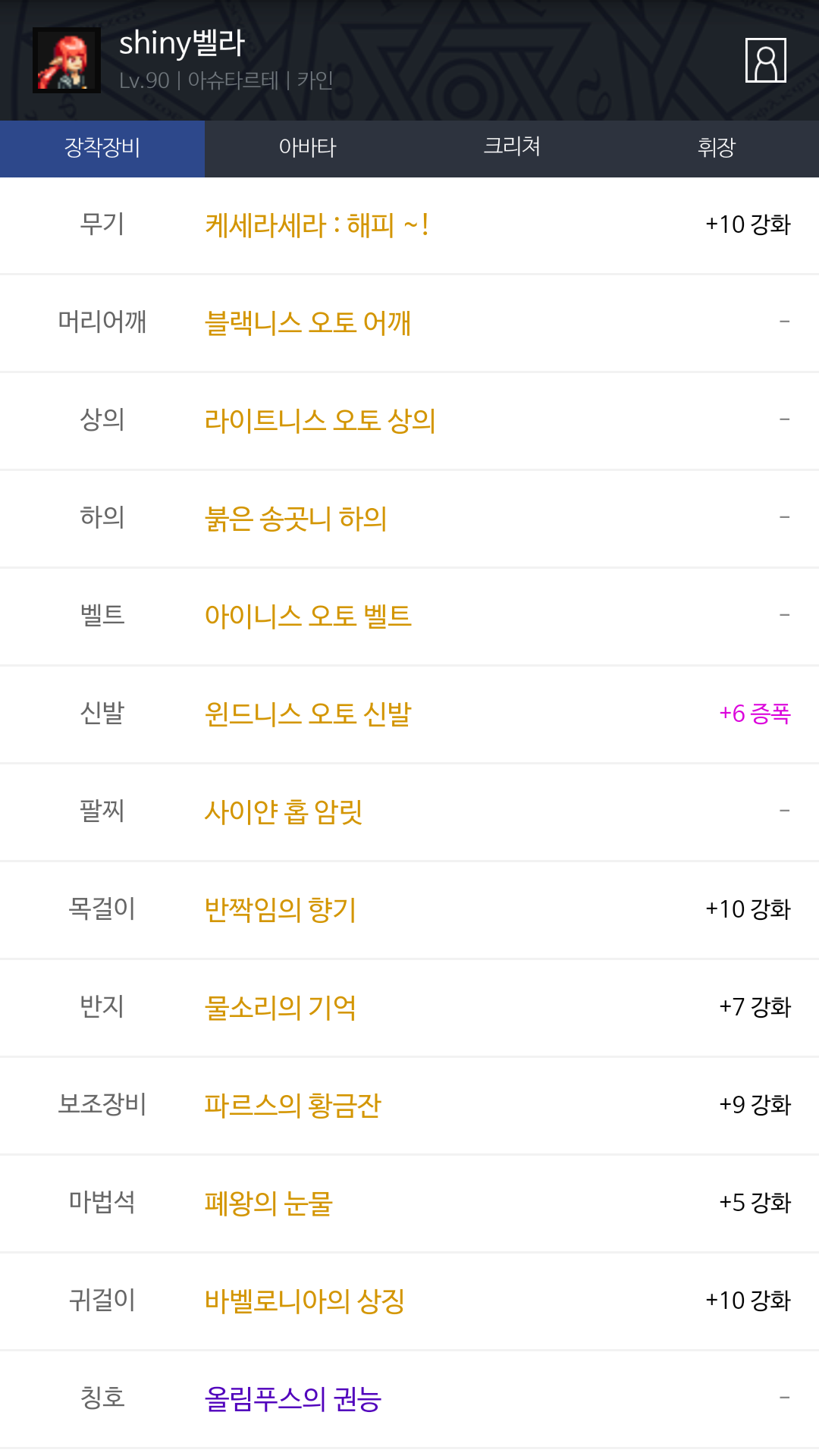Open shoulder item 블랙니스 오토 어깨
819x1456 pixels.
pos(307,323)
